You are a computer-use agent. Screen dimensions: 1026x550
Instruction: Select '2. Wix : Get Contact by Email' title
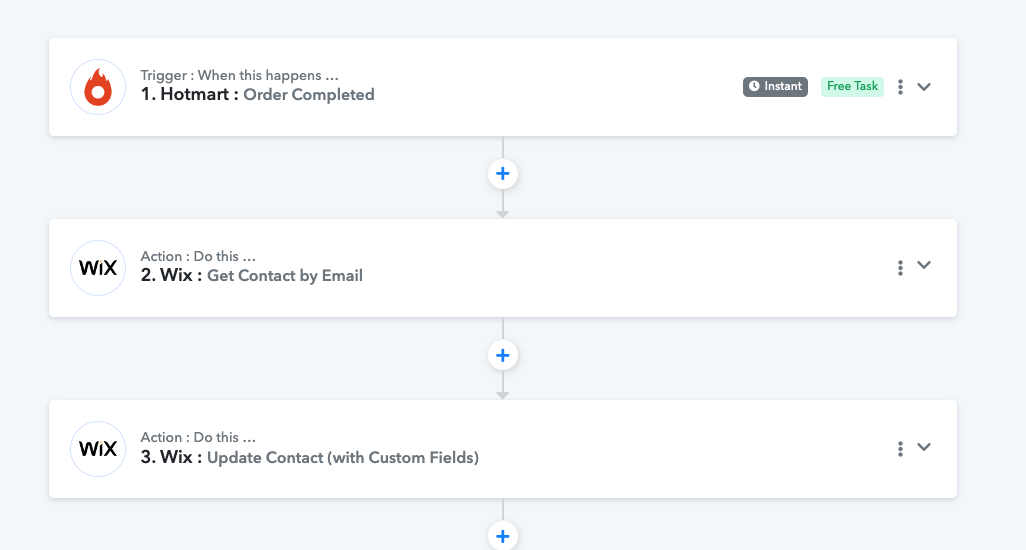point(252,276)
